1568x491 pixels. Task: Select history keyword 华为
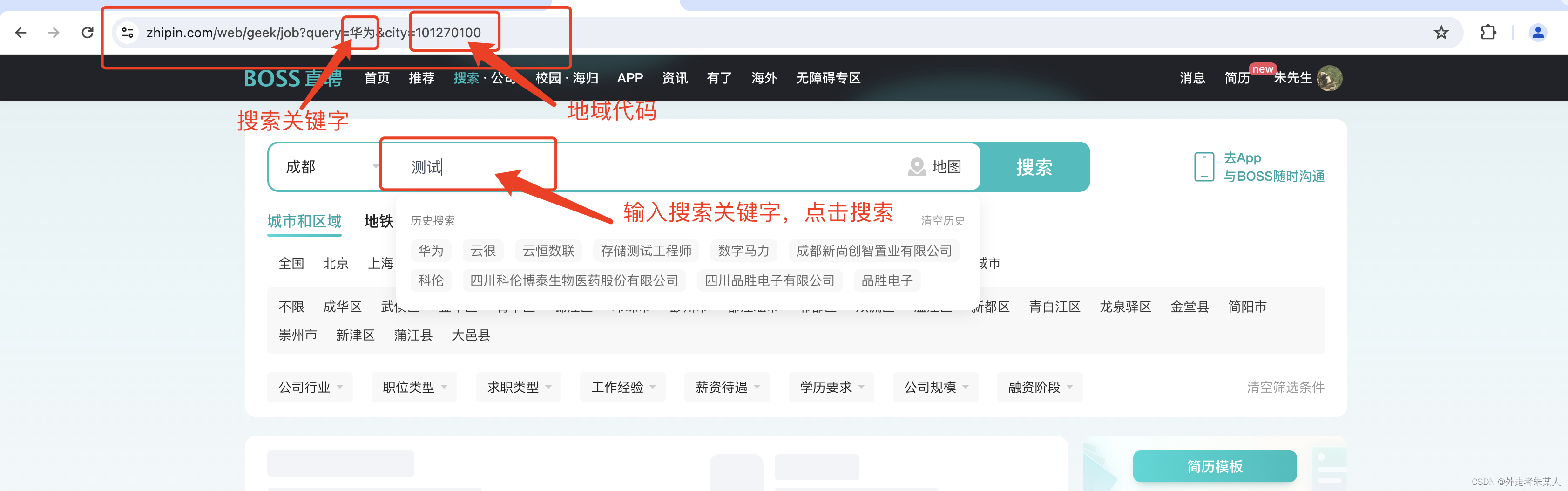[x=431, y=250]
